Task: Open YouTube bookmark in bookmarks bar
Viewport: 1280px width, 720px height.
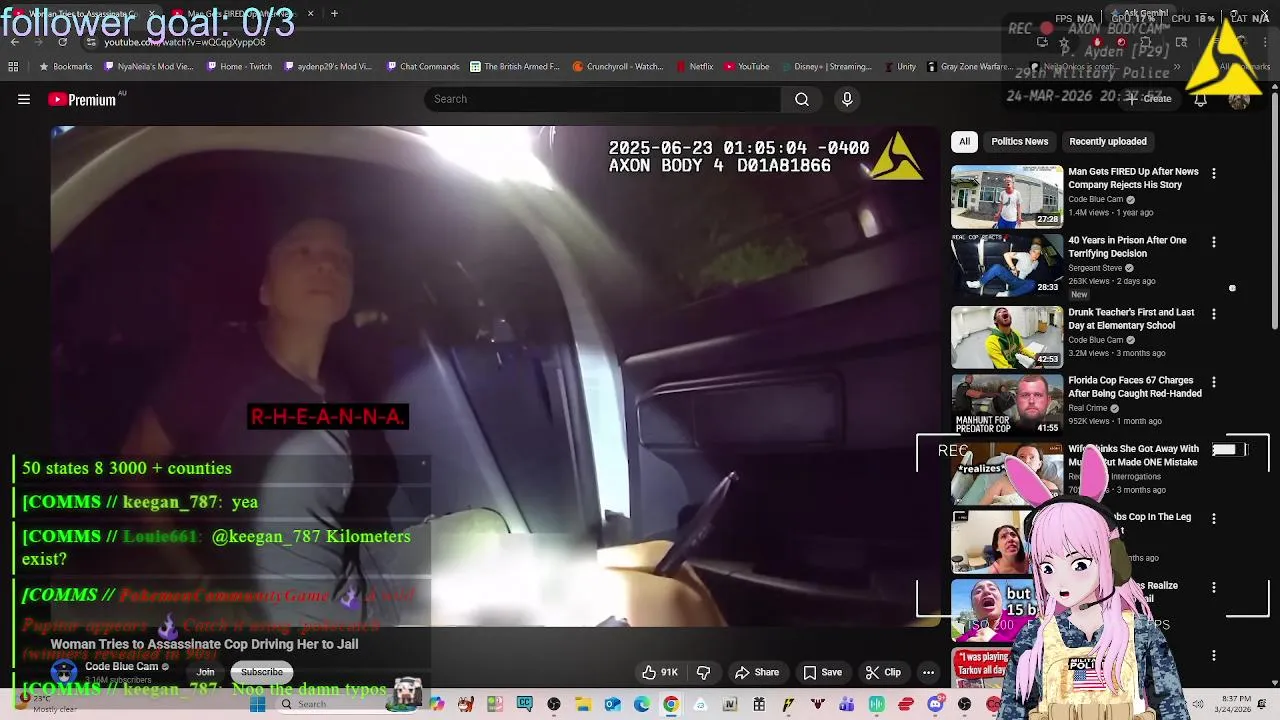Action: pyautogui.click(x=747, y=67)
